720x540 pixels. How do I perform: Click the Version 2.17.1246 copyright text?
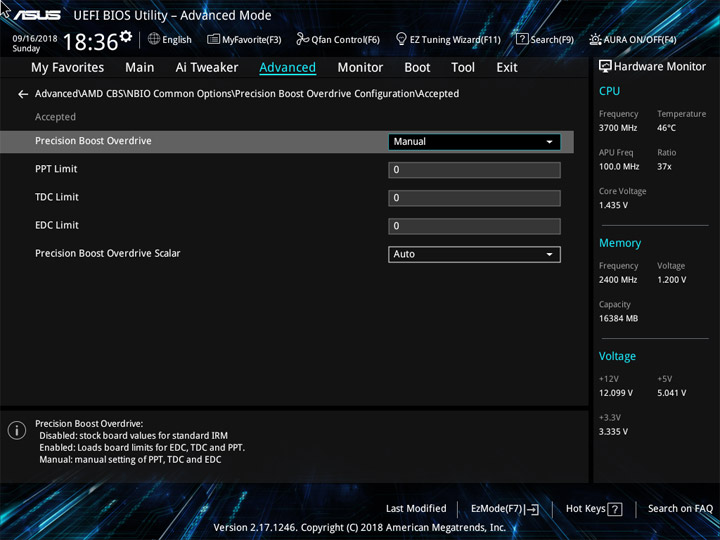[x=360, y=528]
